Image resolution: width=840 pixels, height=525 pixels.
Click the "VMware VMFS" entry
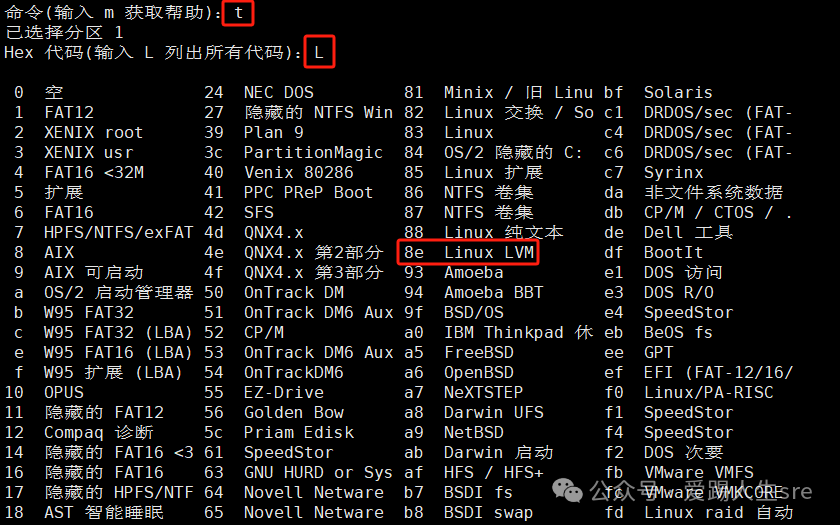click(699, 472)
